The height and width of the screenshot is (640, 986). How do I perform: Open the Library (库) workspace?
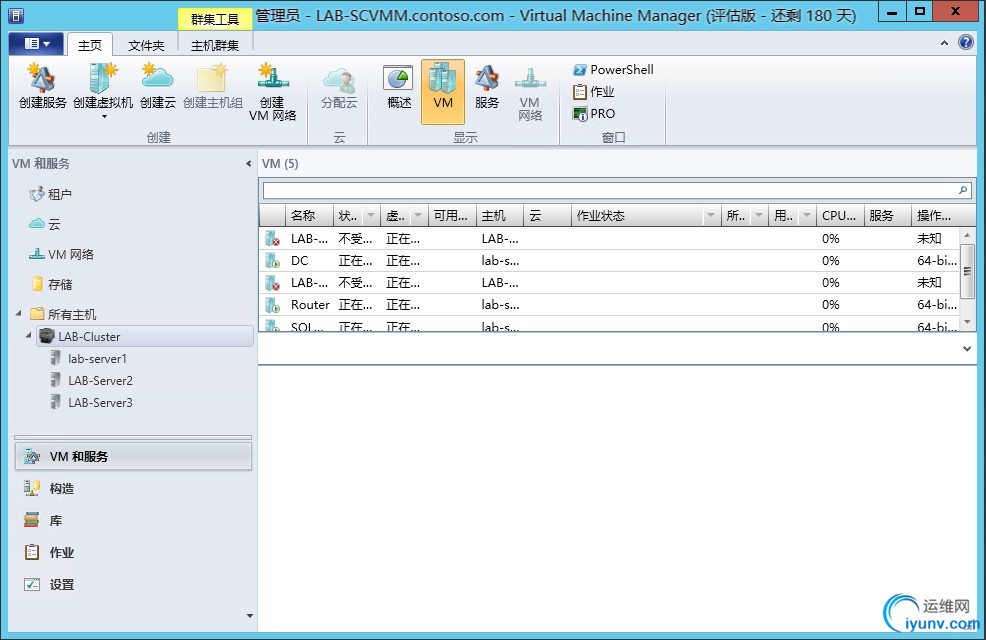(x=43, y=521)
